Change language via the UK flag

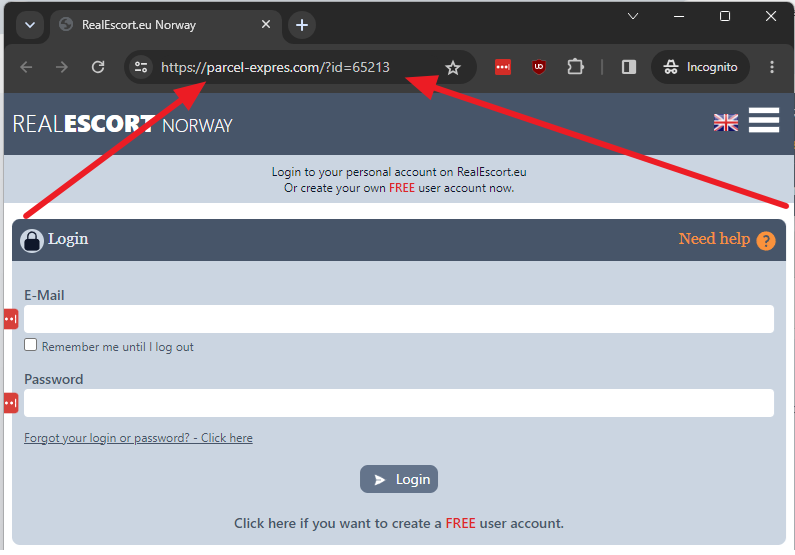click(726, 122)
